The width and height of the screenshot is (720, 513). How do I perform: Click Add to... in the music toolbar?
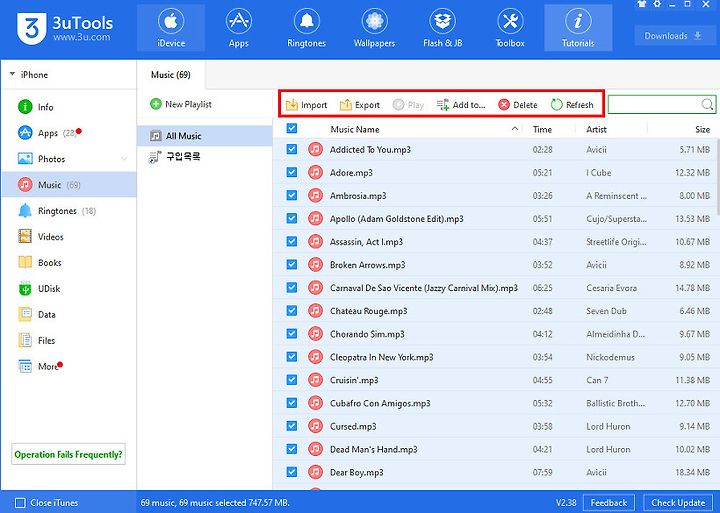pyautogui.click(x=461, y=105)
